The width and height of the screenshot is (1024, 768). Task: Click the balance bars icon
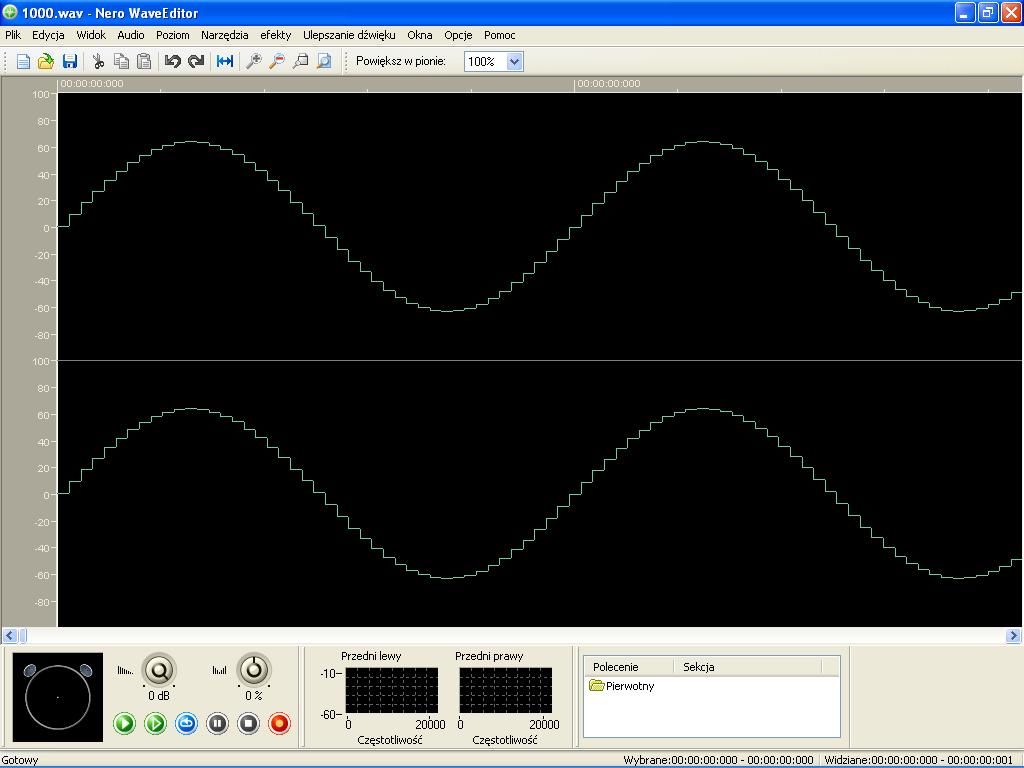(220, 670)
